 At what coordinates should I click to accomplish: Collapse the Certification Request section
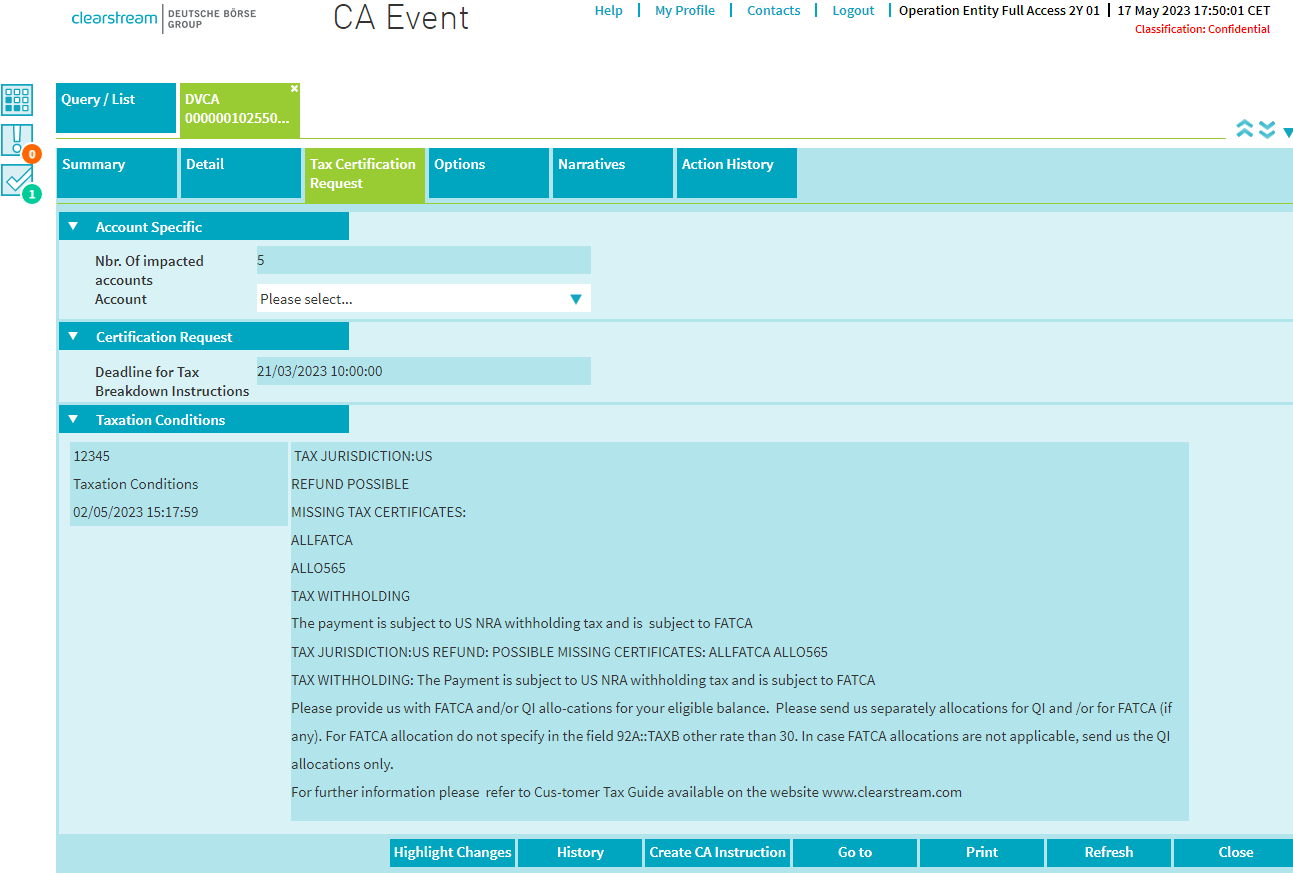(73, 337)
